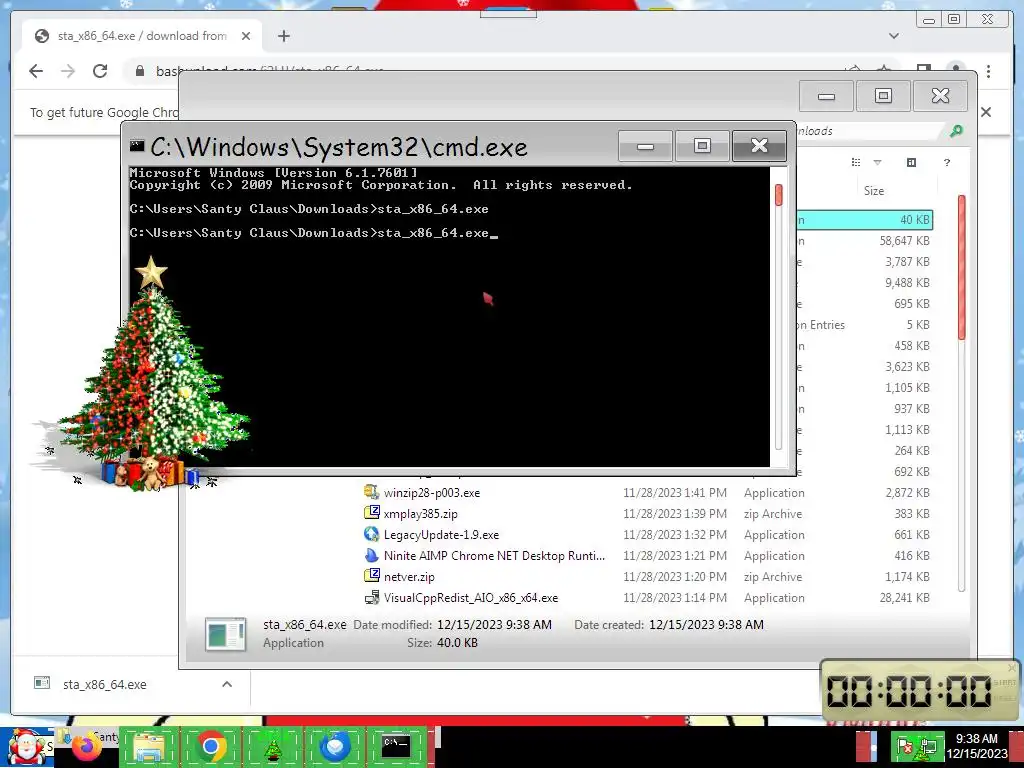Open Chrome tab search chevron

(x=893, y=36)
